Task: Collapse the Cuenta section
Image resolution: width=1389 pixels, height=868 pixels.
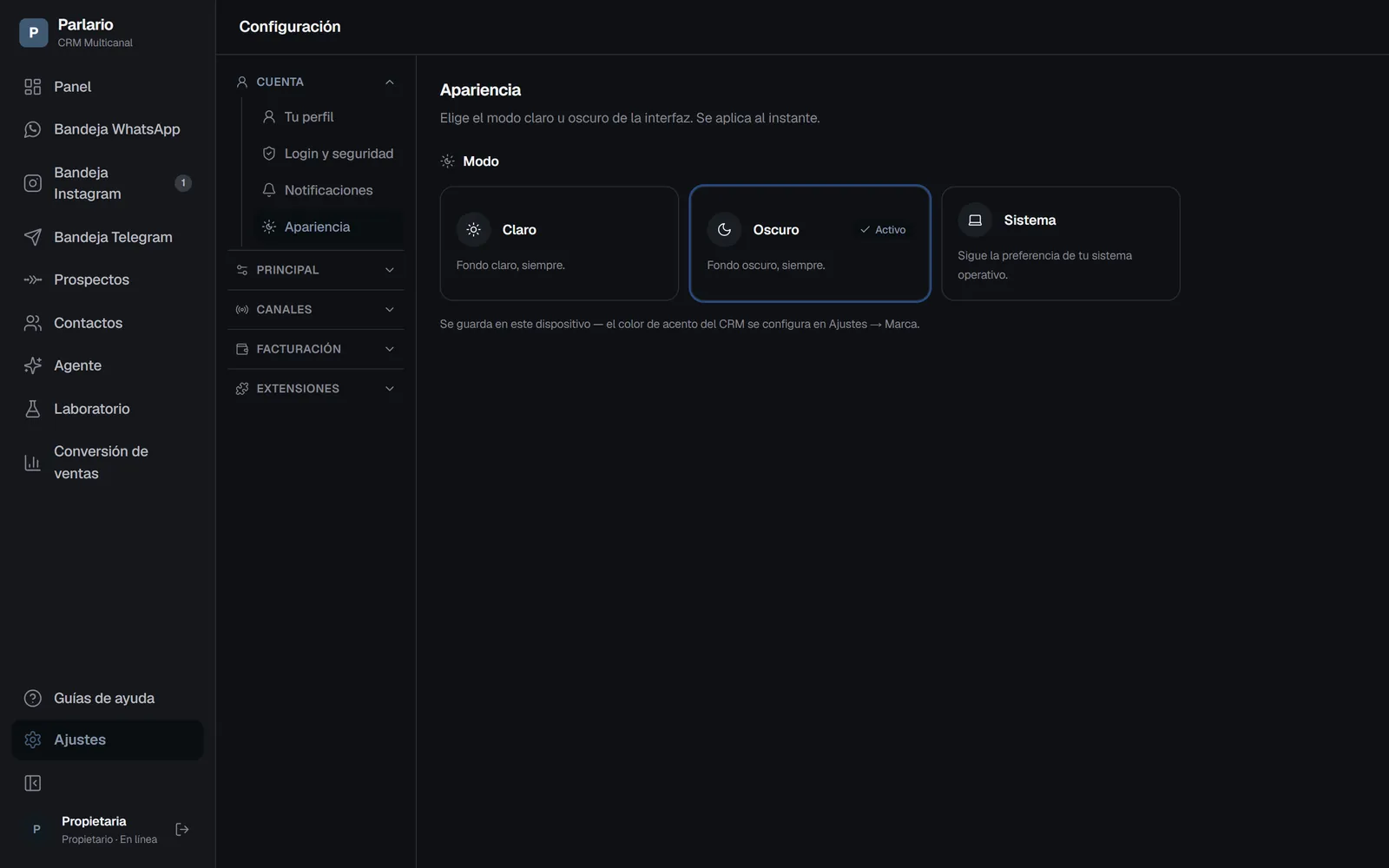Action: click(315, 82)
